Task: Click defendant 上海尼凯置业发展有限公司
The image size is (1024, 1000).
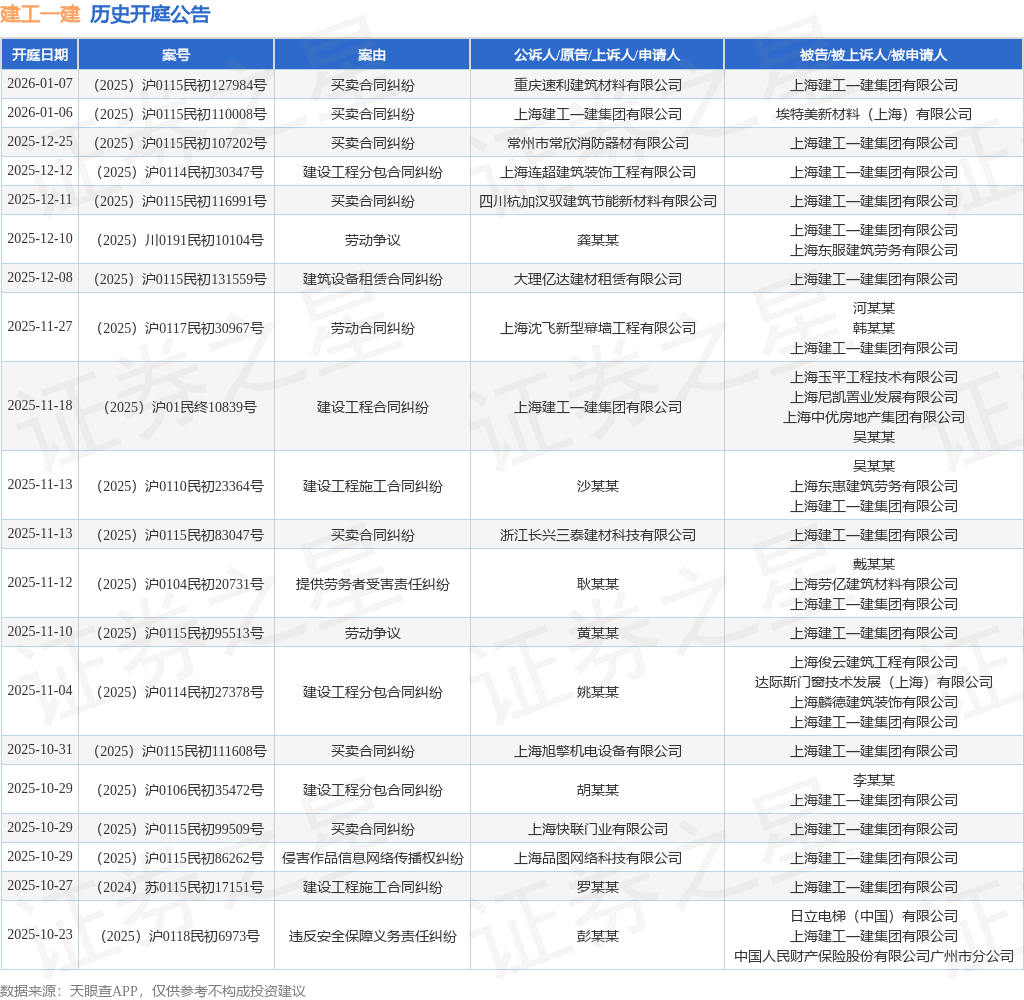Action: tap(874, 397)
